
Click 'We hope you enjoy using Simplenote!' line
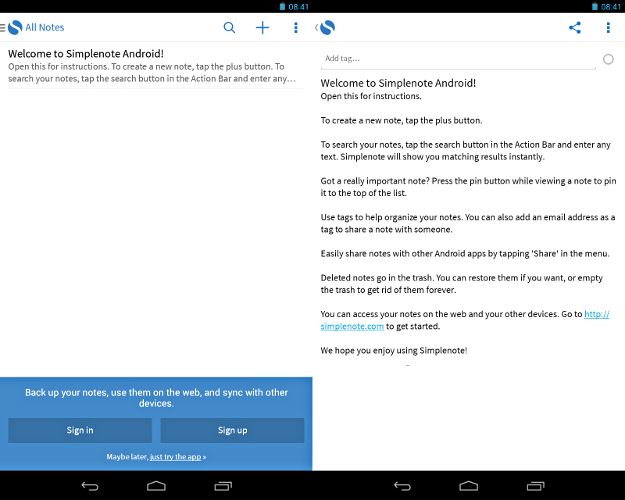393,350
